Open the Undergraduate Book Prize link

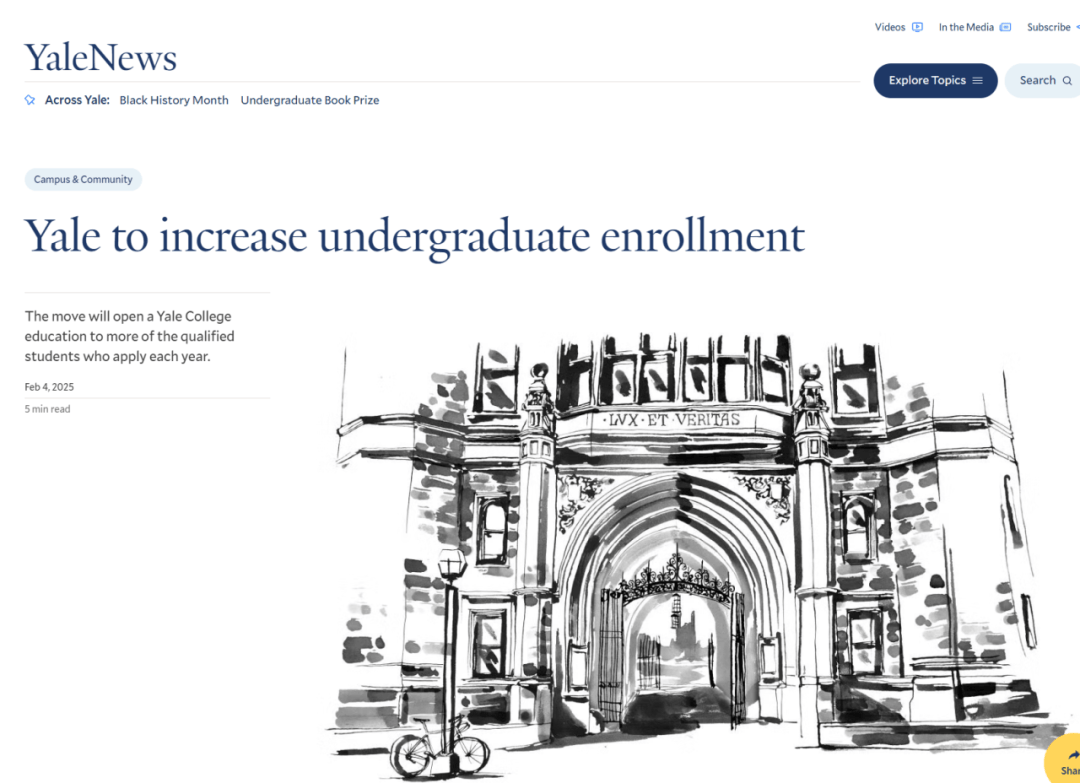pos(310,100)
